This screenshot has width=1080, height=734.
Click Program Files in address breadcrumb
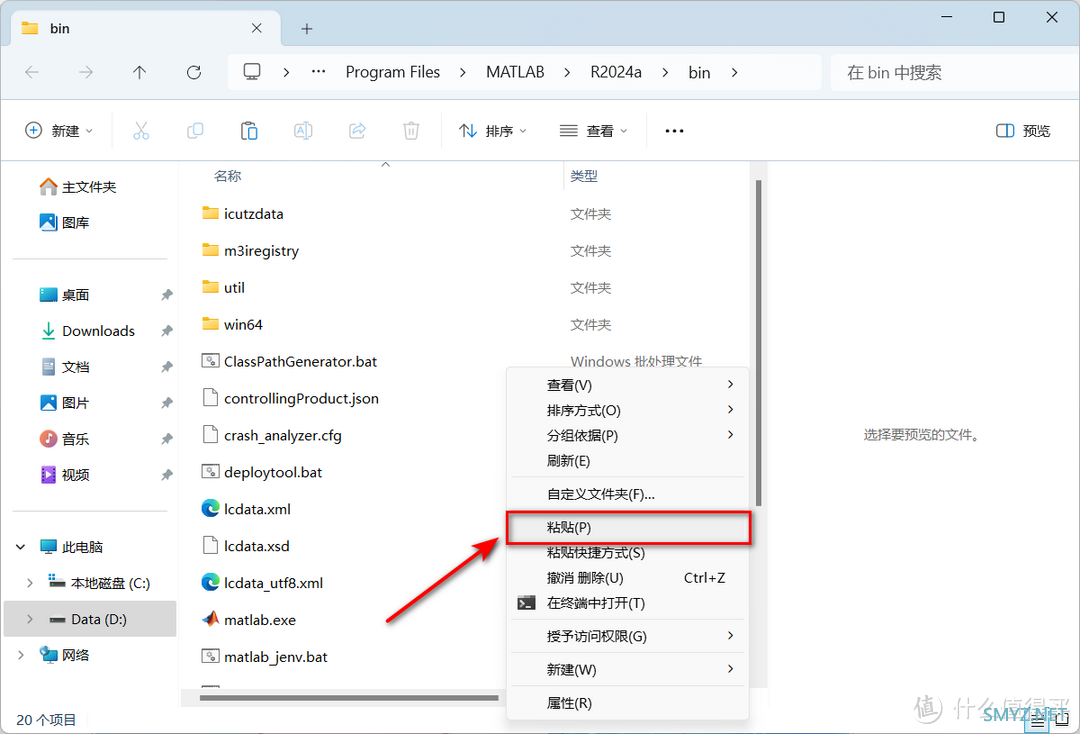tap(393, 72)
